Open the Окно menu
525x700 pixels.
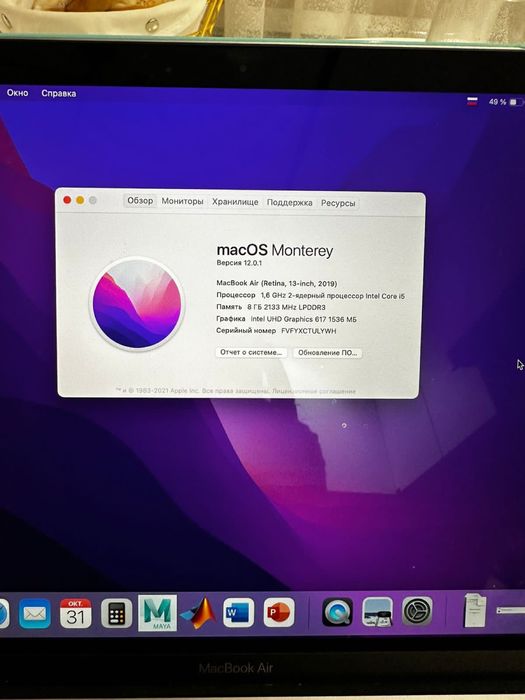pos(17,93)
